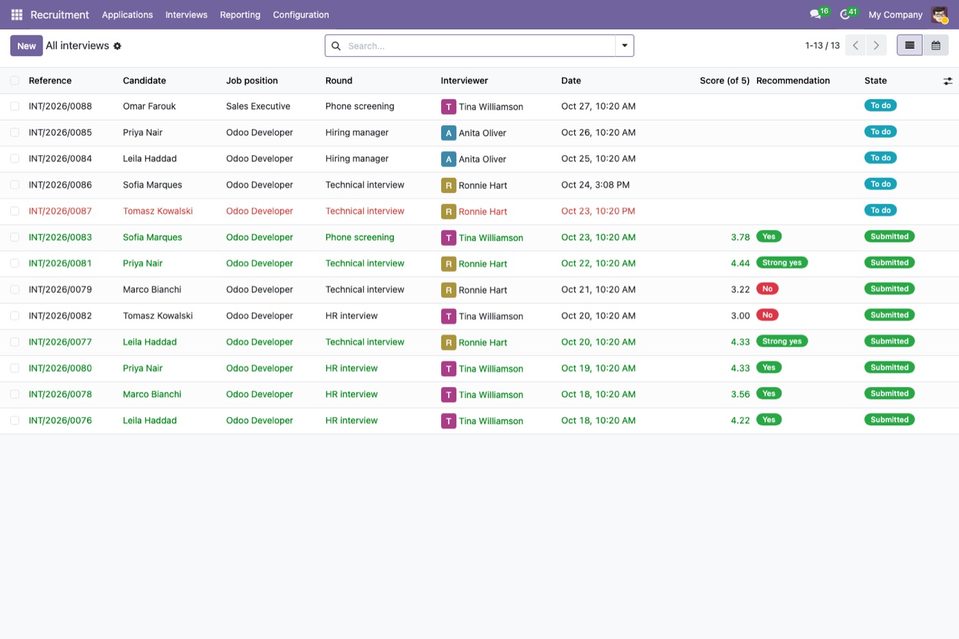Sort by the Candidate column header
Image resolution: width=959 pixels, height=639 pixels.
tap(144, 81)
